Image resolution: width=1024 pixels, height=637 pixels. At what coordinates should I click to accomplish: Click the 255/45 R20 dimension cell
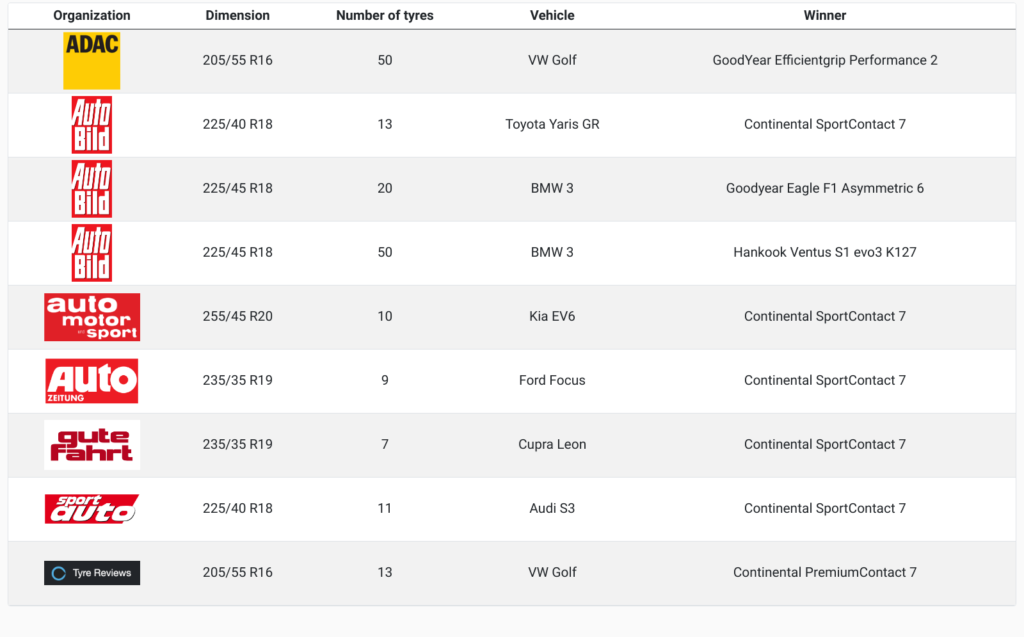(x=238, y=316)
